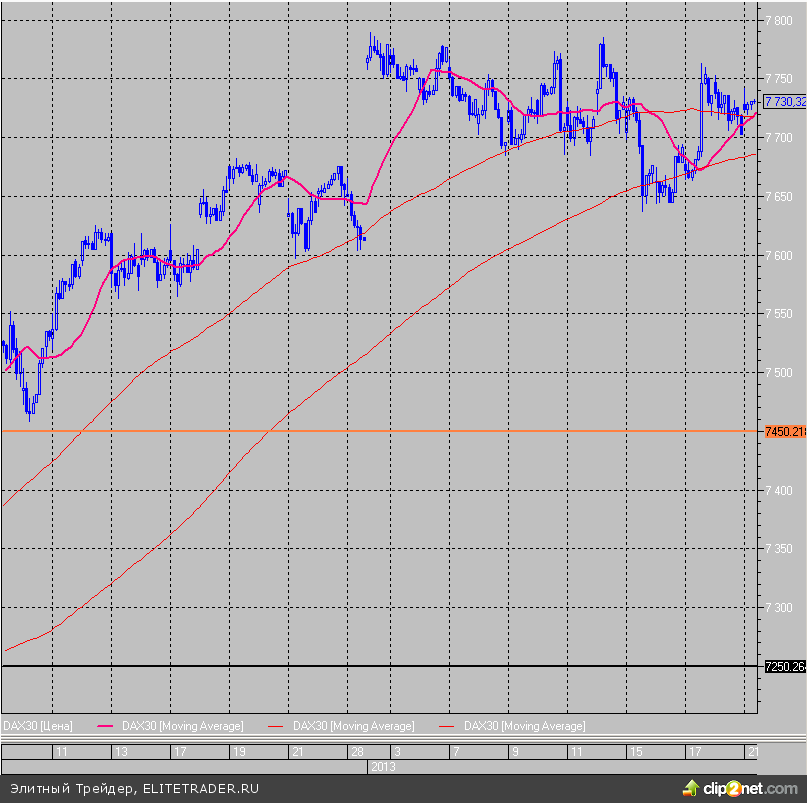
Task: Click the orange 7450.21 level label
Action: tap(784, 431)
